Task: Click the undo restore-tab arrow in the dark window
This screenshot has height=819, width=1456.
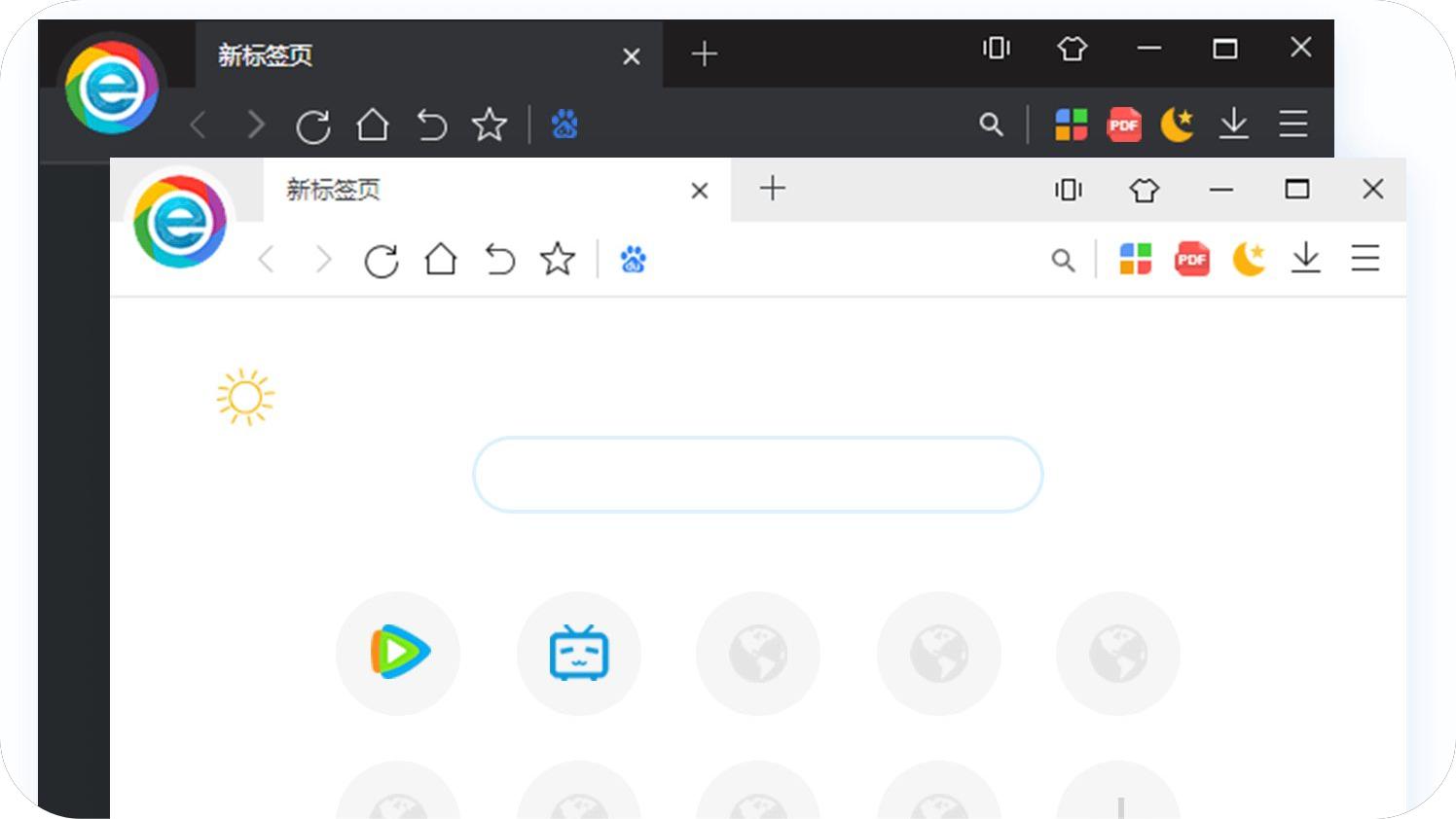Action: 431,125
